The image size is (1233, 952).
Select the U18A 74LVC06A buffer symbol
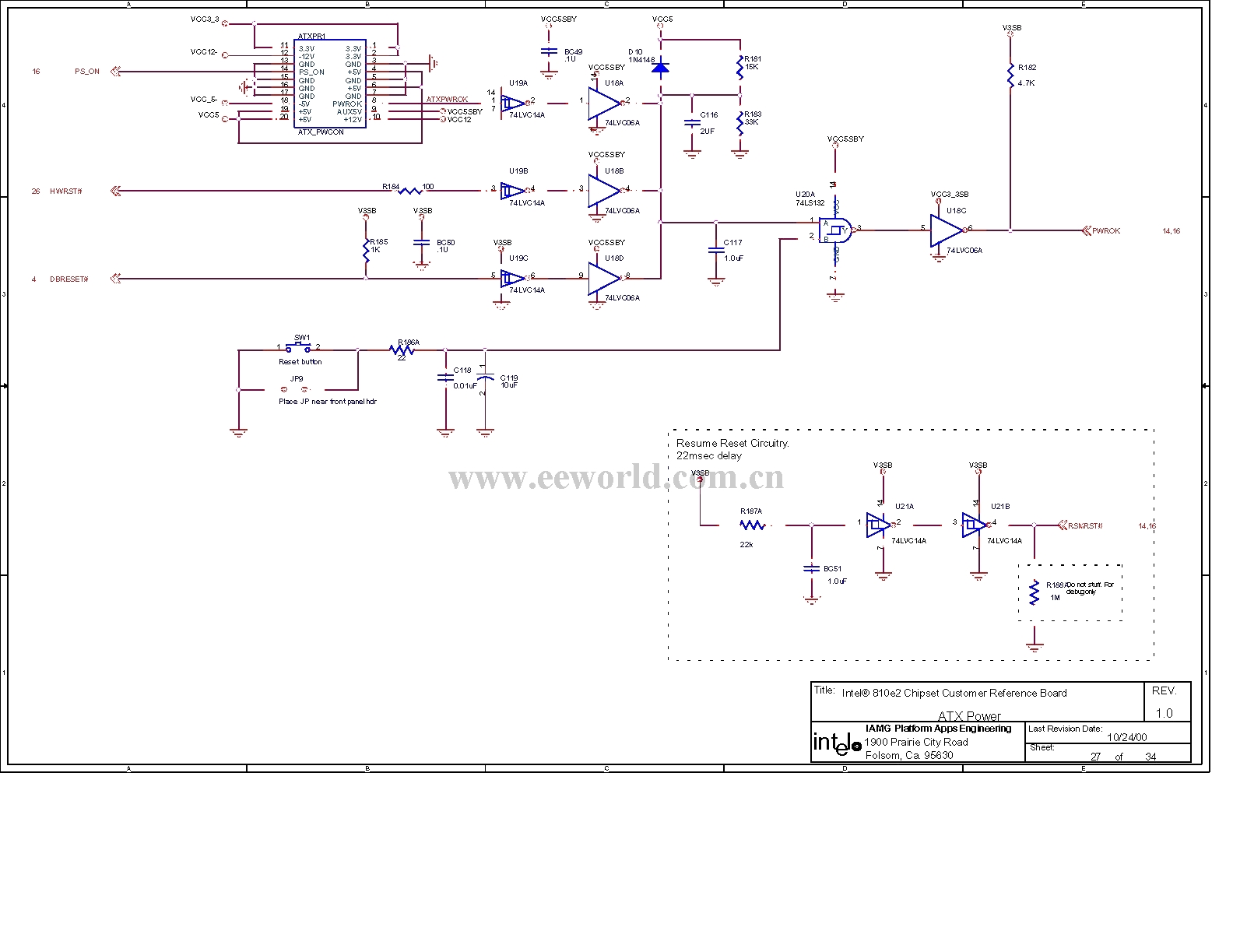tap(605, 102)
